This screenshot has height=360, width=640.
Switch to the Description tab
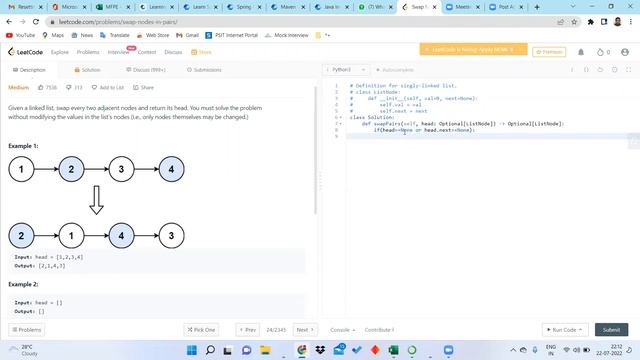(29, 70)
